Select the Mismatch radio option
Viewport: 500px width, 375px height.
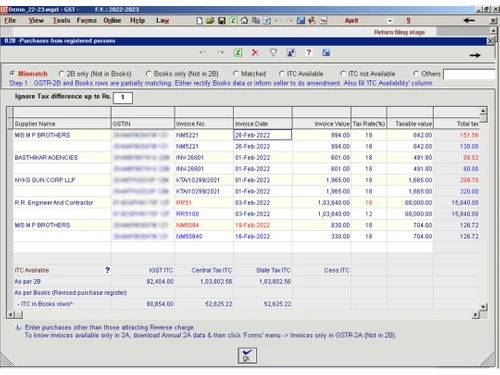[x=12, y=74]
